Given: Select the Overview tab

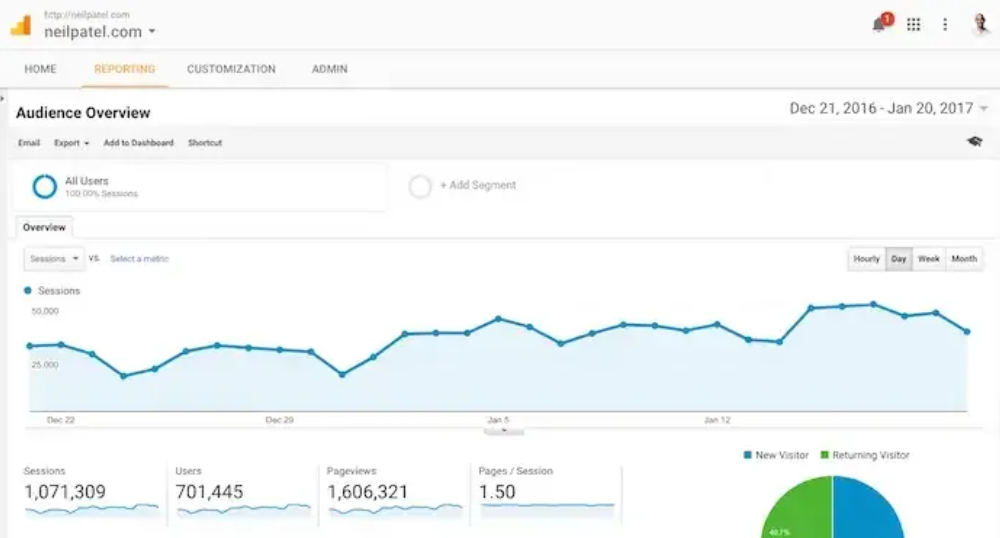Looking at the screenshot, I should click(44, 227).
